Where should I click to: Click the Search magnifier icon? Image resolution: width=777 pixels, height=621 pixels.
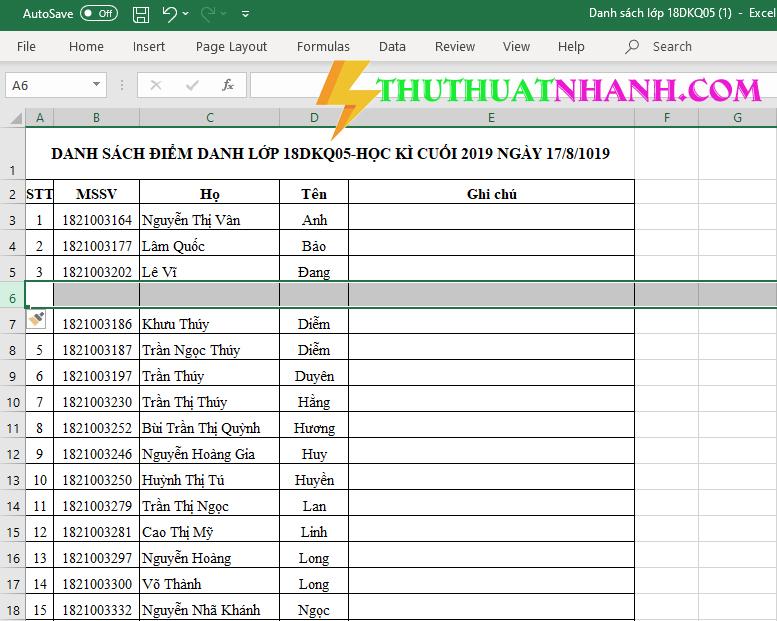pyautogui.click(x=632, y=47)
